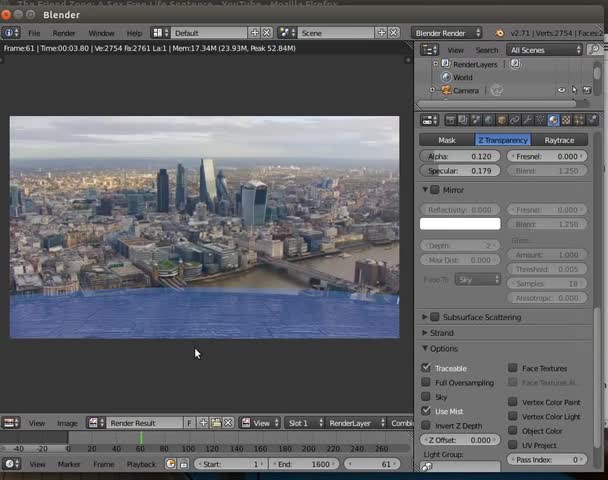
Task: Switch to World properties tab icon
Action: [489, 120]
